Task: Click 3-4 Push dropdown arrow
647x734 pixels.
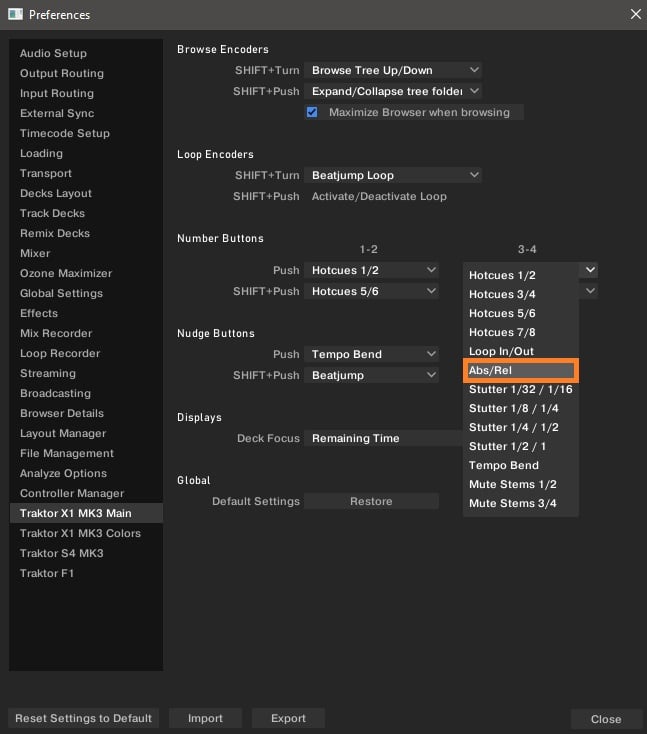Action: pyautogui.click(x=590, y=270)
